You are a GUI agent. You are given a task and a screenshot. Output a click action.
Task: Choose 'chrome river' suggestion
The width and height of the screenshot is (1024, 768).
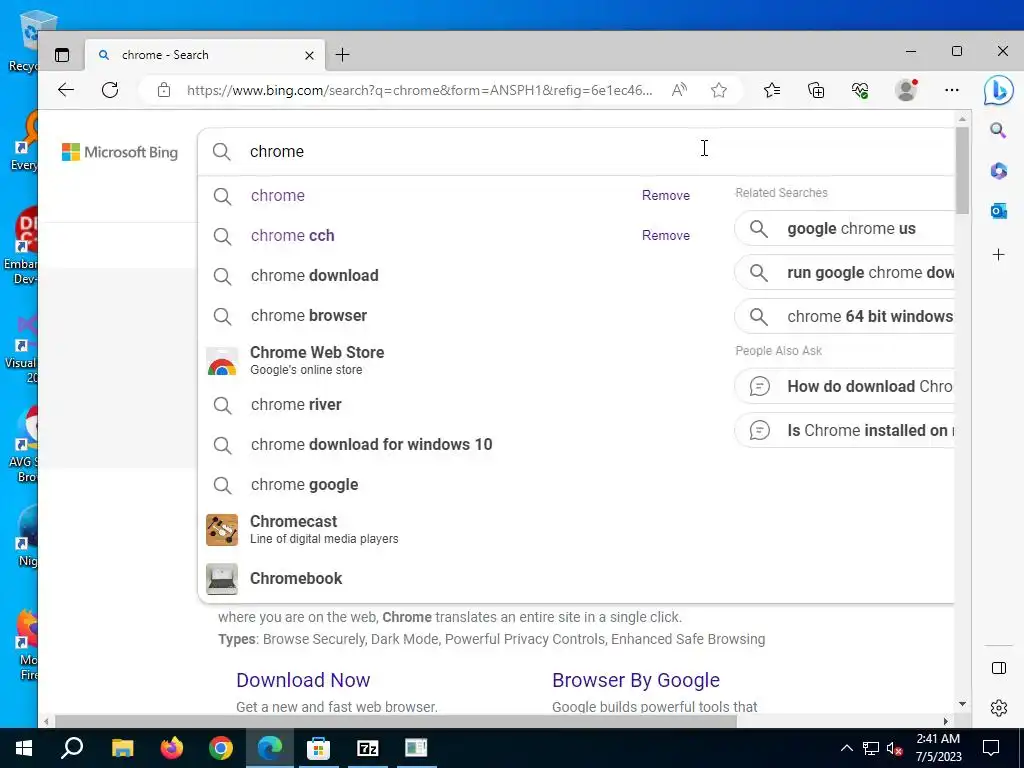coord(296,405)
